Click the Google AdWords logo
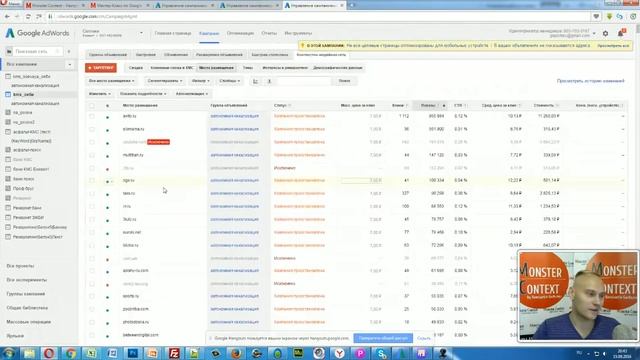Image resolution: width=640 pixels, height=360 pixels. [37, 33]
